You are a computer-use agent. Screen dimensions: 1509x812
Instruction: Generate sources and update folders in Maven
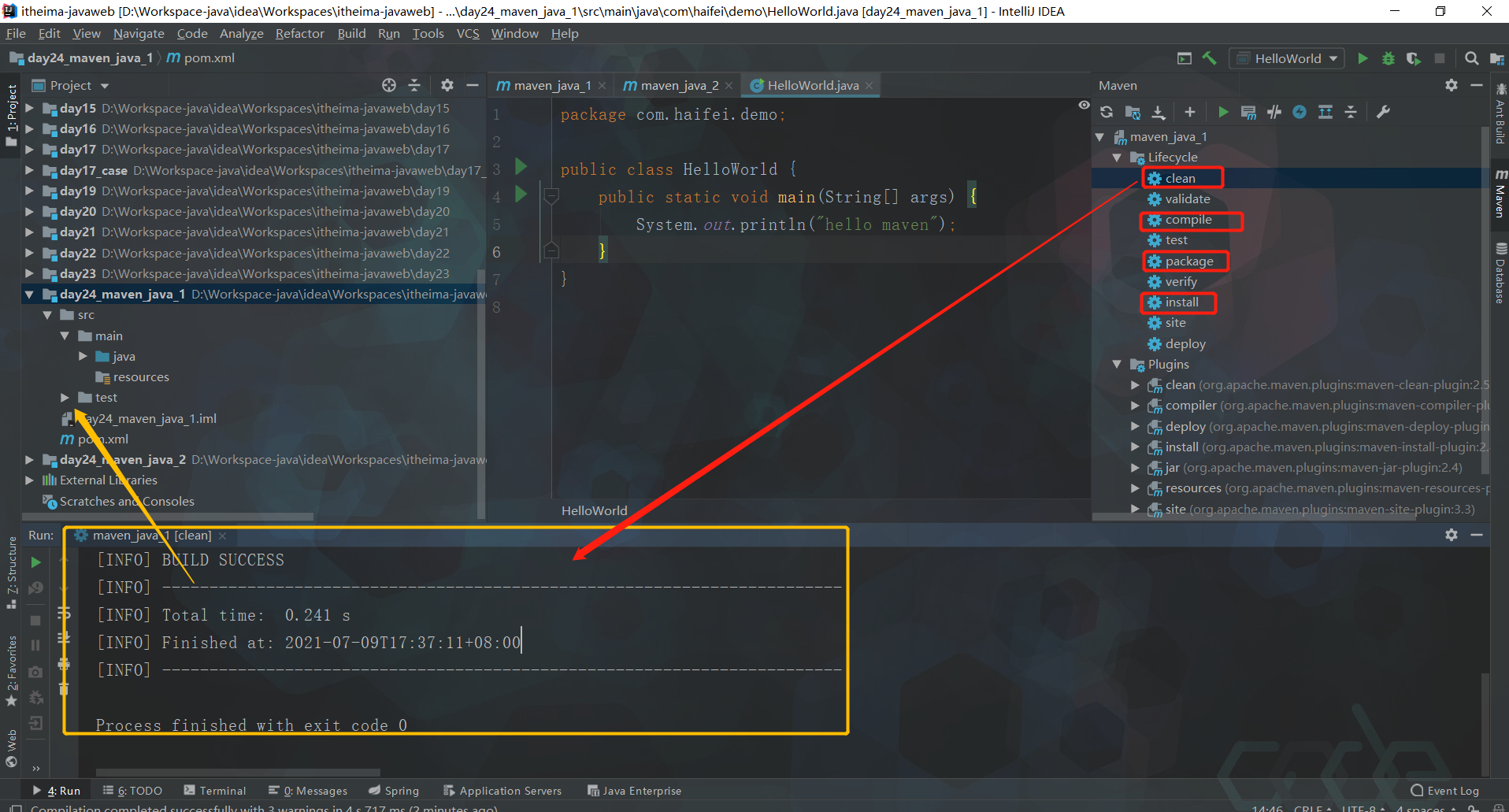(1133, 112)
